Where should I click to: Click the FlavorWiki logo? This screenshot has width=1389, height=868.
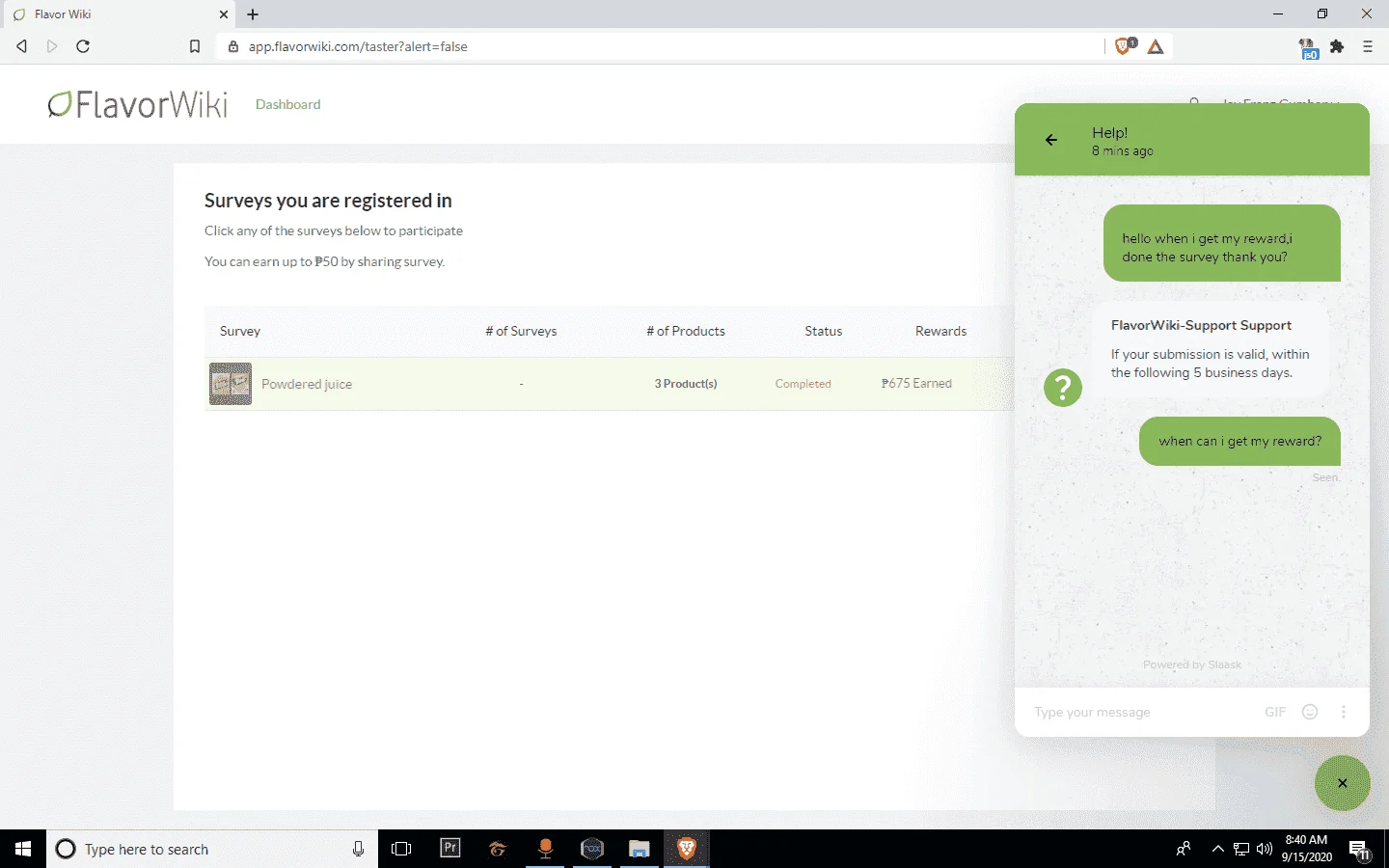pos(138,104)
